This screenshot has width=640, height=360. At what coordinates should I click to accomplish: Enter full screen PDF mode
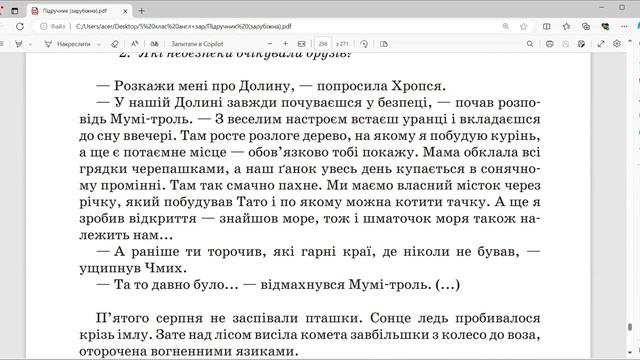pyautogui.click(x=601, y=44)
